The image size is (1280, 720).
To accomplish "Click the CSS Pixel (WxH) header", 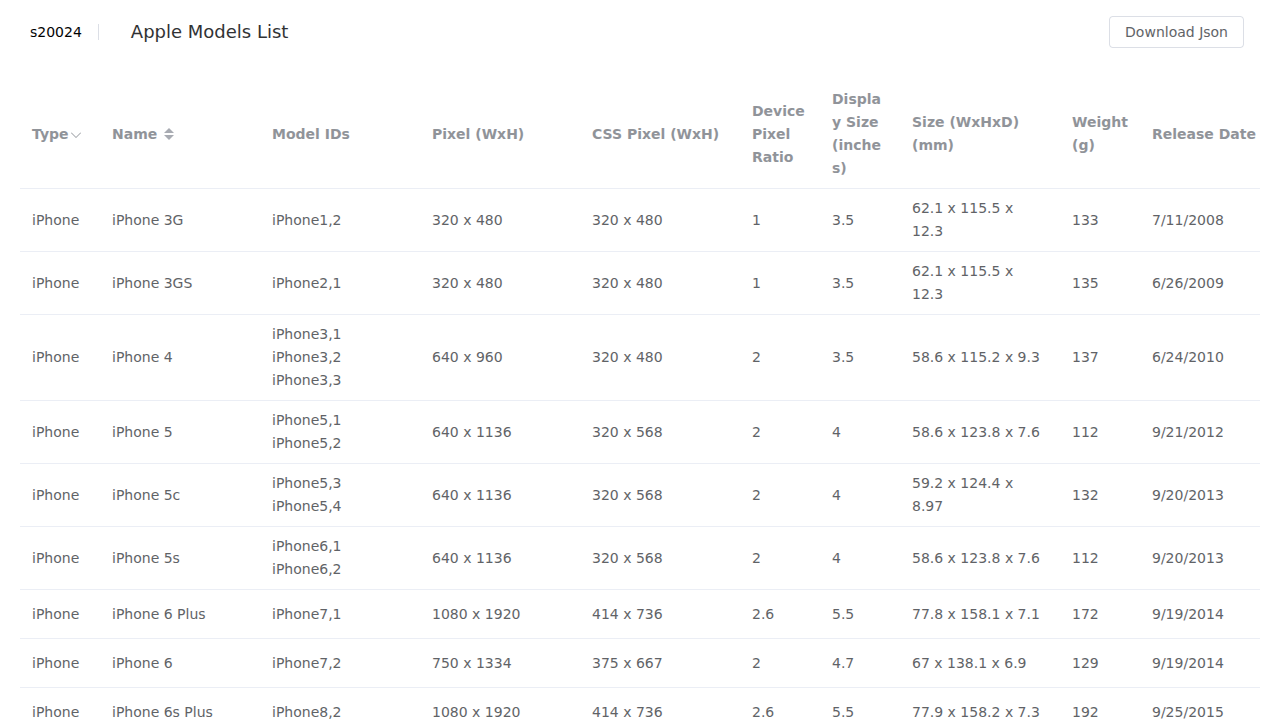I will point(655,134).
